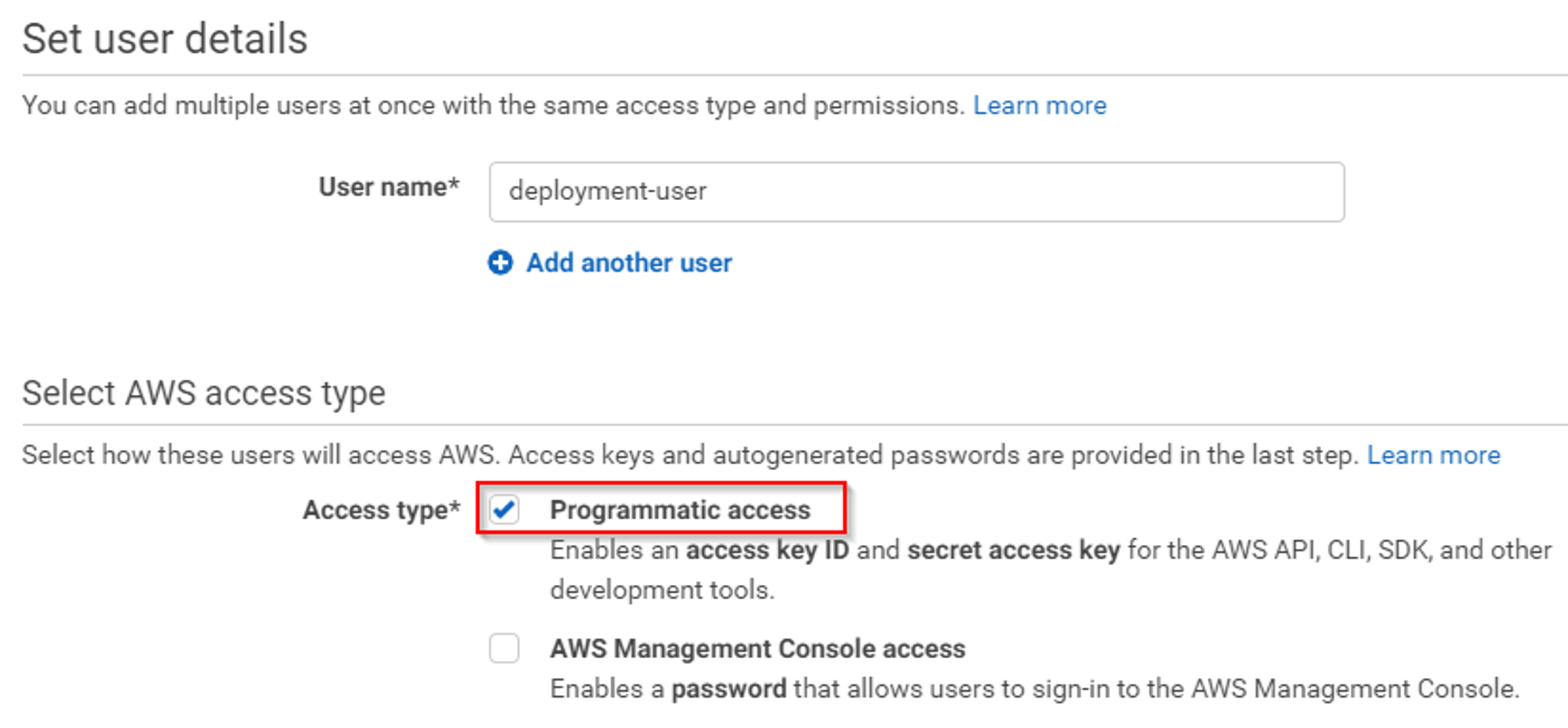Enable the AWS Management Console access checkbox

(x=504, y=648)
